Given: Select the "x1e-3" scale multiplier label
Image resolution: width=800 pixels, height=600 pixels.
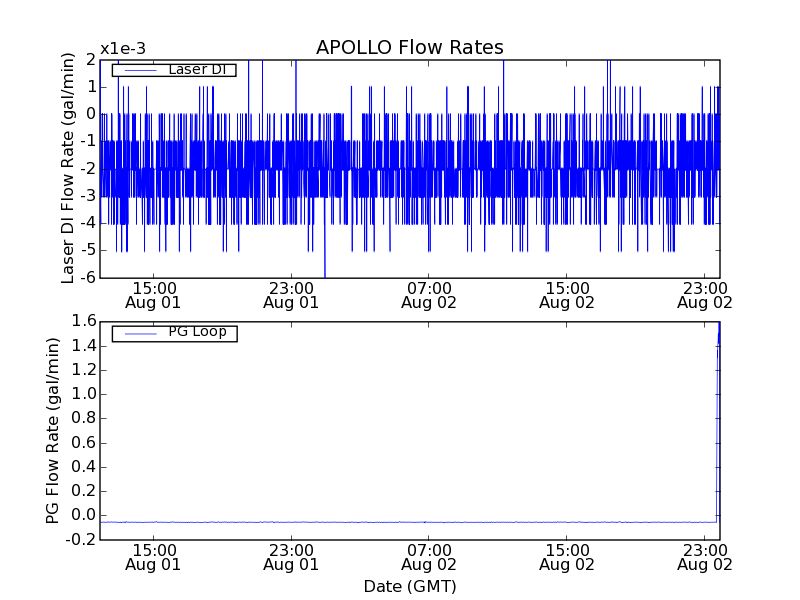Looking at the screenshot, I should [123, 49].
